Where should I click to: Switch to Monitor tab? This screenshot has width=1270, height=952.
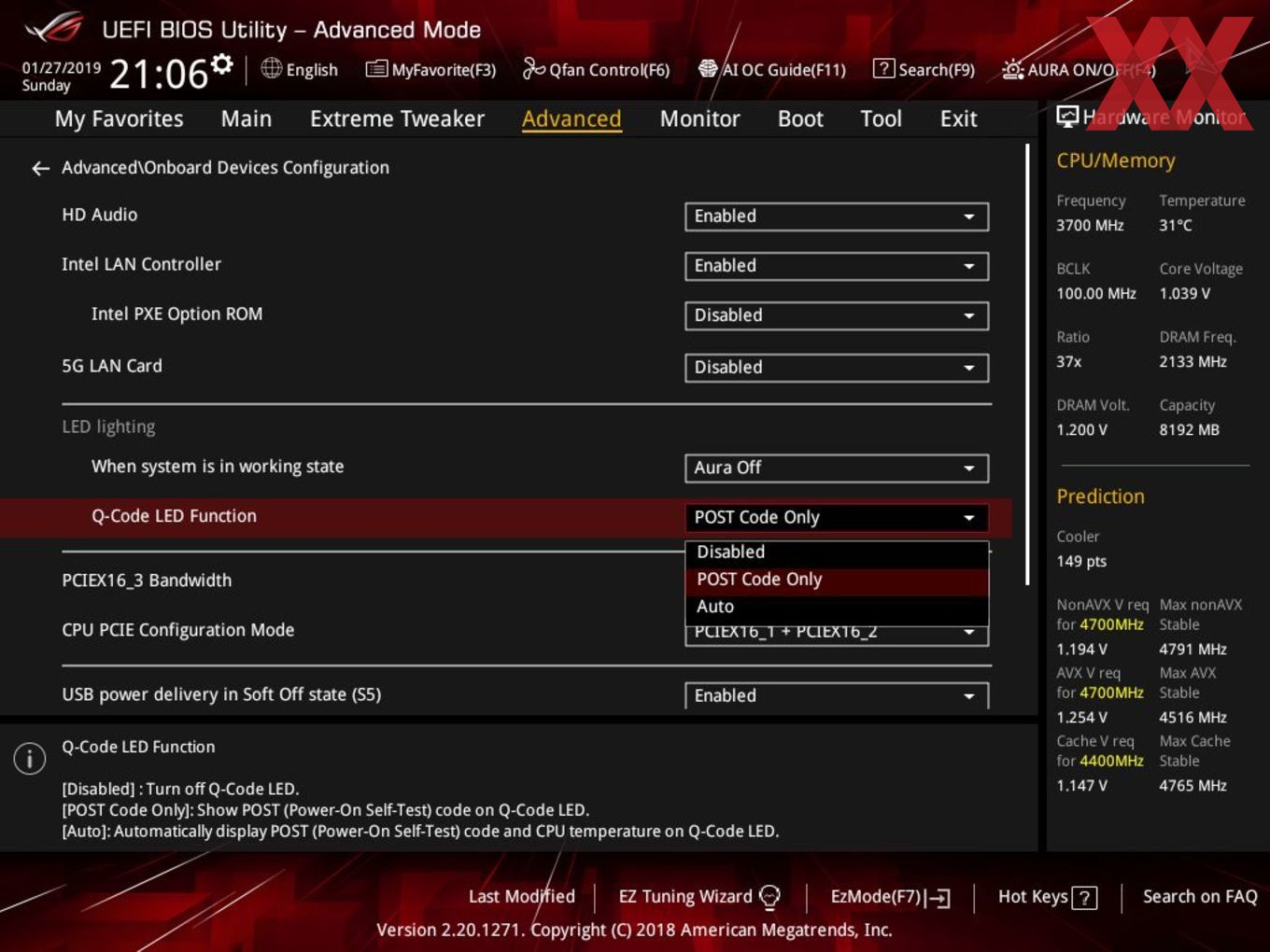click(699, 119)
